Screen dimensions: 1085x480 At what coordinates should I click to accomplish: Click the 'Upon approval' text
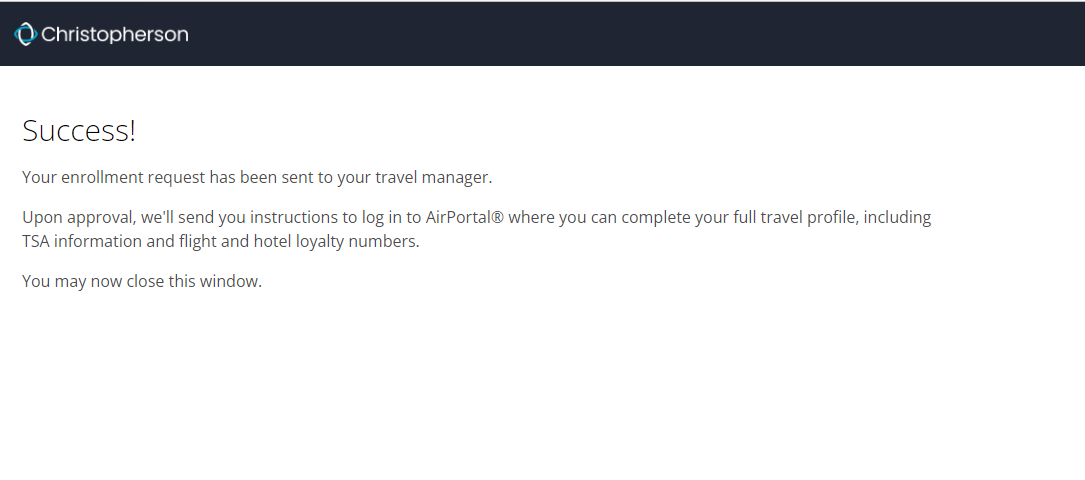78,218
